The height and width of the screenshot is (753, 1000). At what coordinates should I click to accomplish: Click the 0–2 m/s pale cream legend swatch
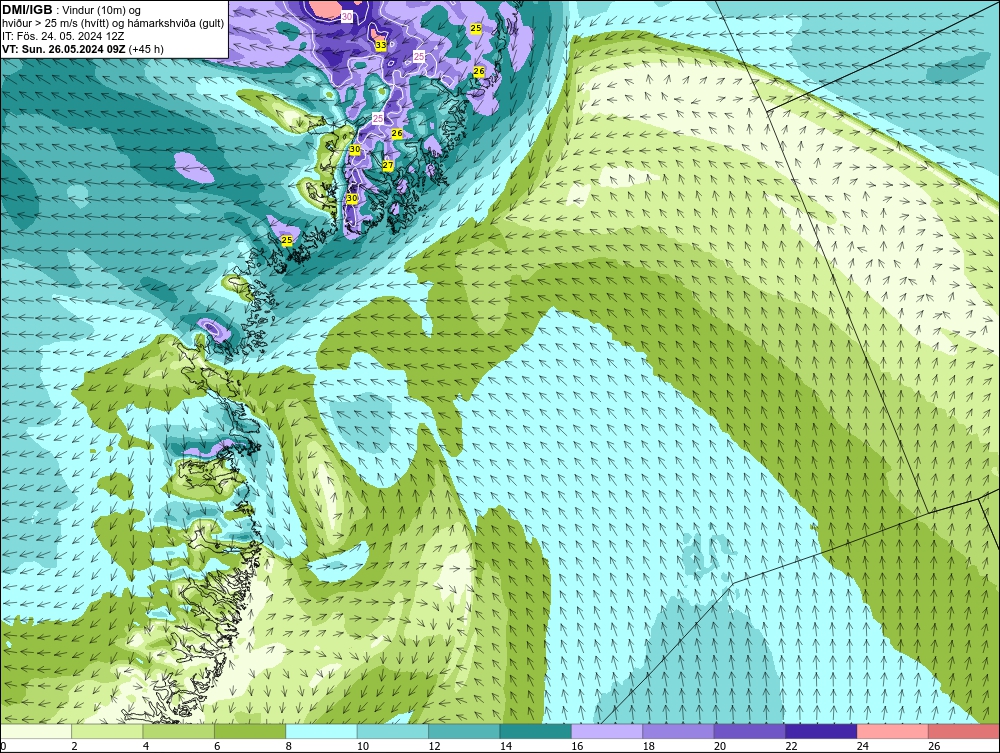click(x=36, y=731)
